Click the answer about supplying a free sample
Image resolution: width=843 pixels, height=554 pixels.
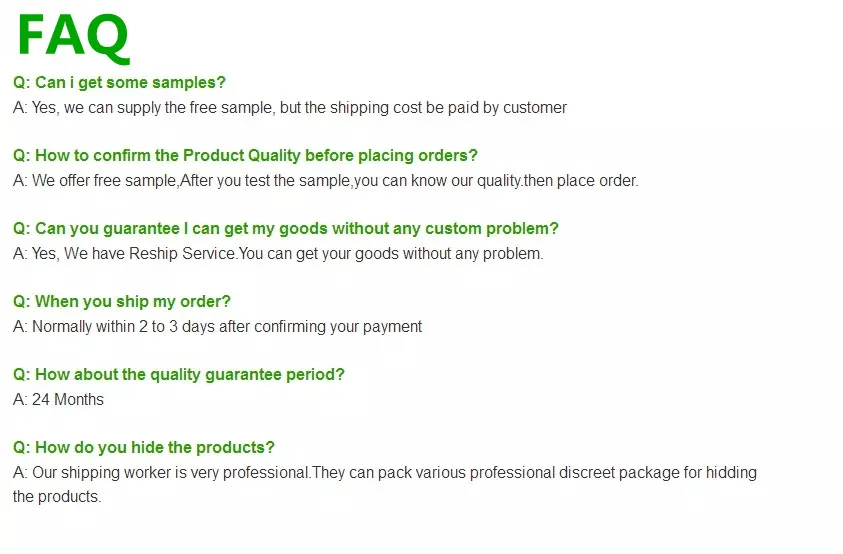(289, 107)
